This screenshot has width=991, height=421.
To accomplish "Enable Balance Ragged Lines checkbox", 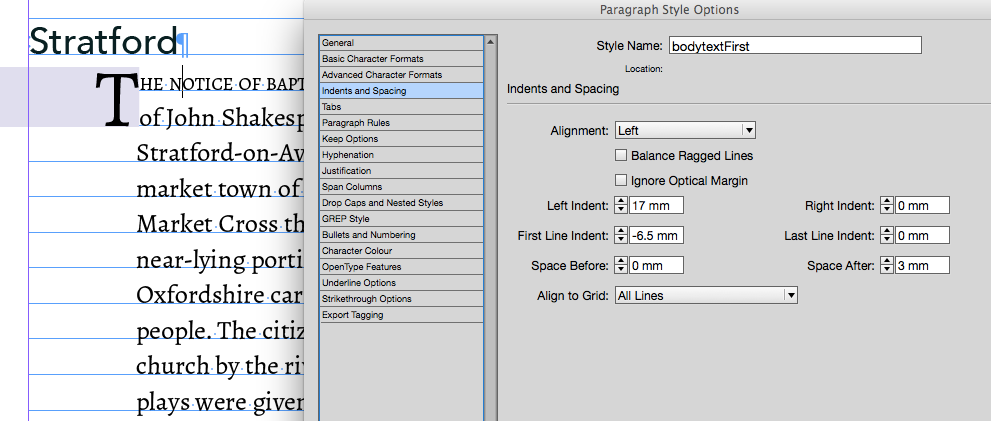I will [621, 155].
